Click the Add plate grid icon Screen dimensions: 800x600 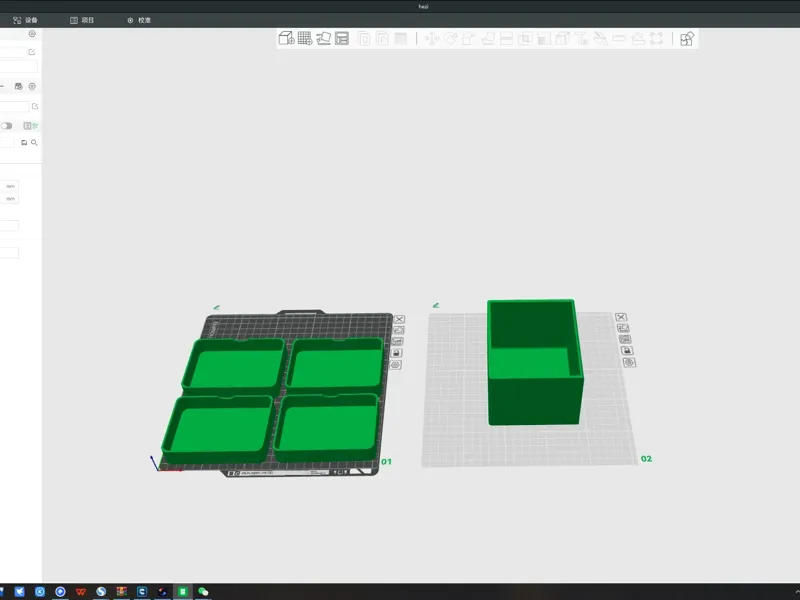(305, 38)
